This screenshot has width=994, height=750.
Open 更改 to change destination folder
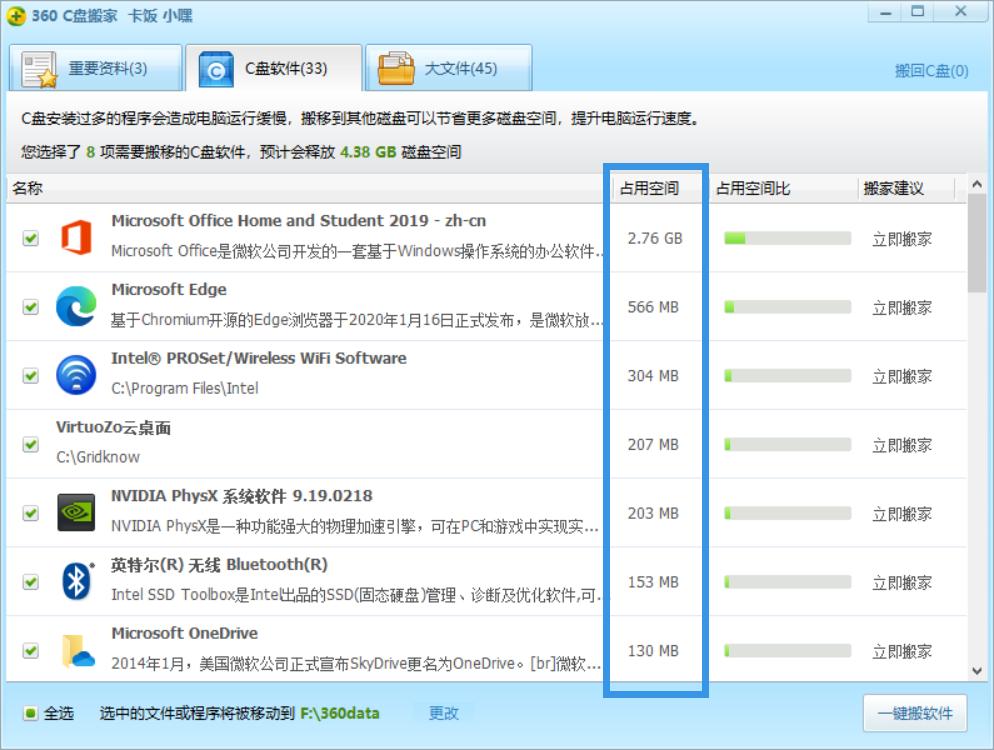click(441, 715)
